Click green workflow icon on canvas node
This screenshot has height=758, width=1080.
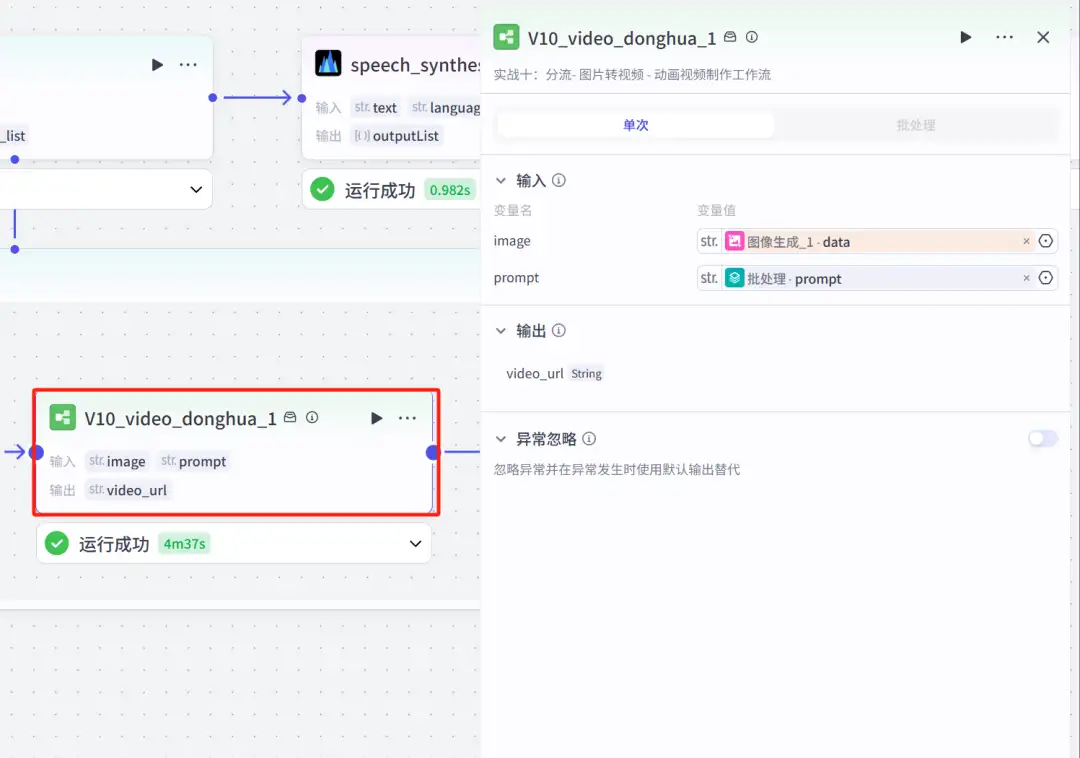tap(63, 417)
